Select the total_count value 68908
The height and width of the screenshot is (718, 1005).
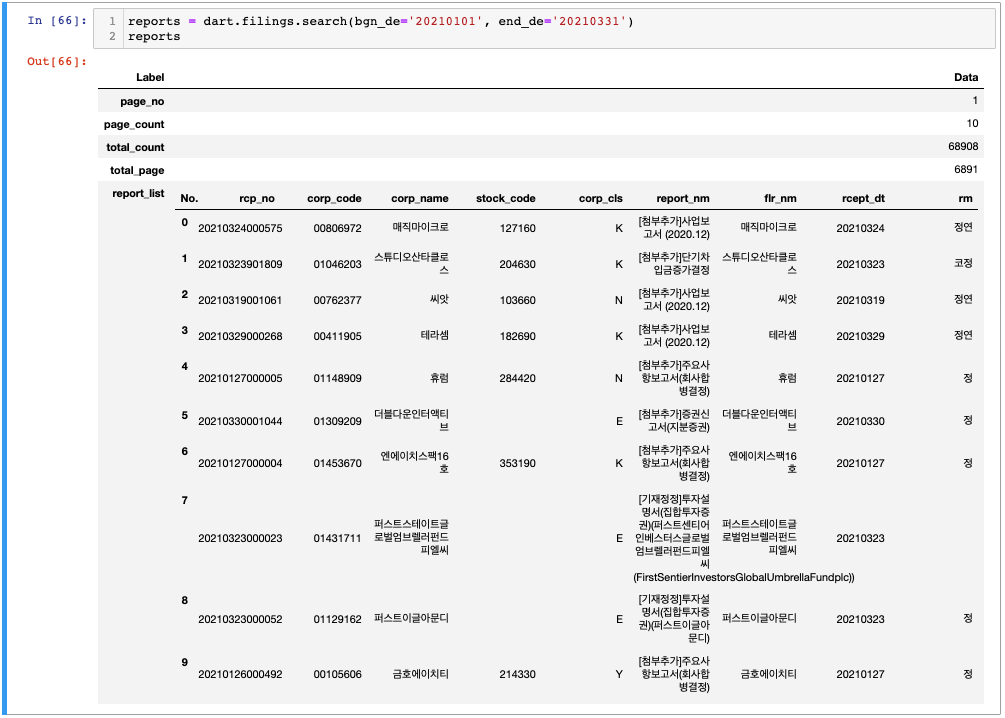coord(963,147)
